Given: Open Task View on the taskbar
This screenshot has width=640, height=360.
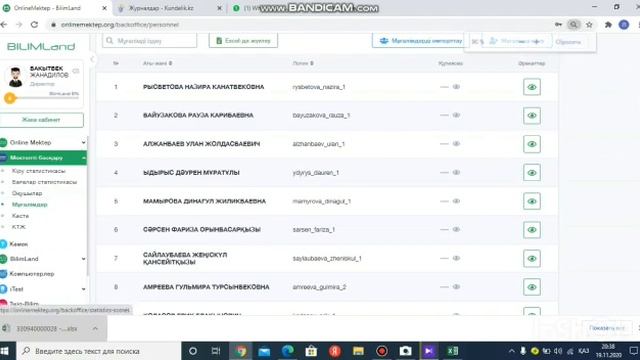Looking at the screenshot, I should [216, 351].
